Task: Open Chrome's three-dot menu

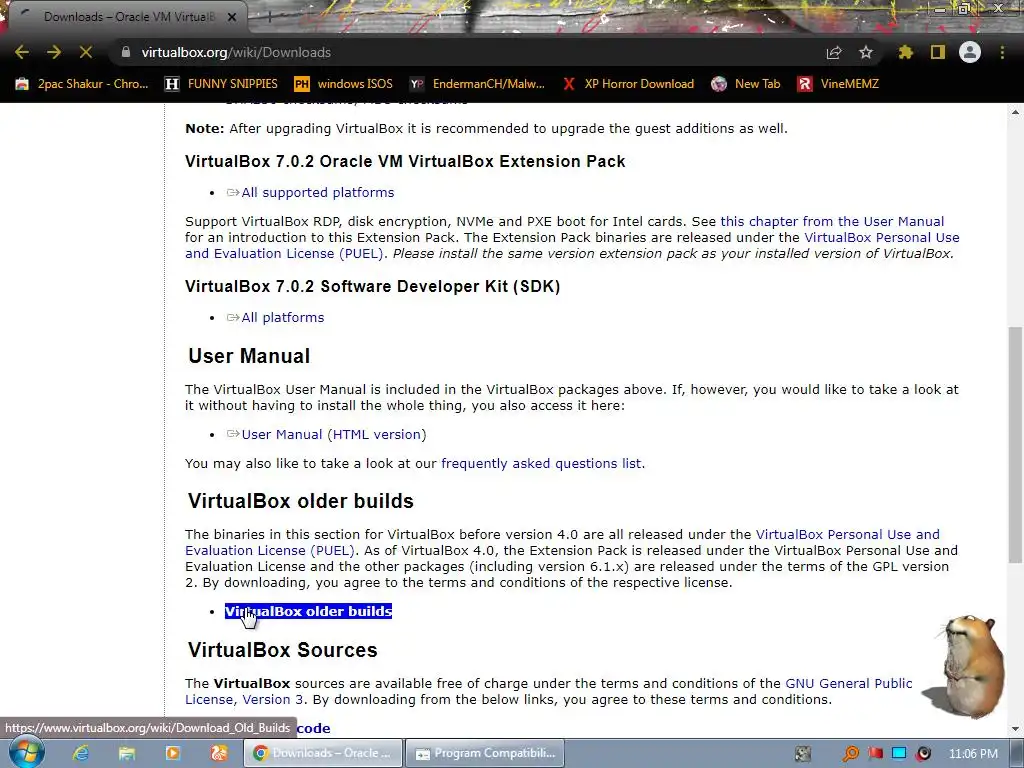Action: click(1002, 52)
